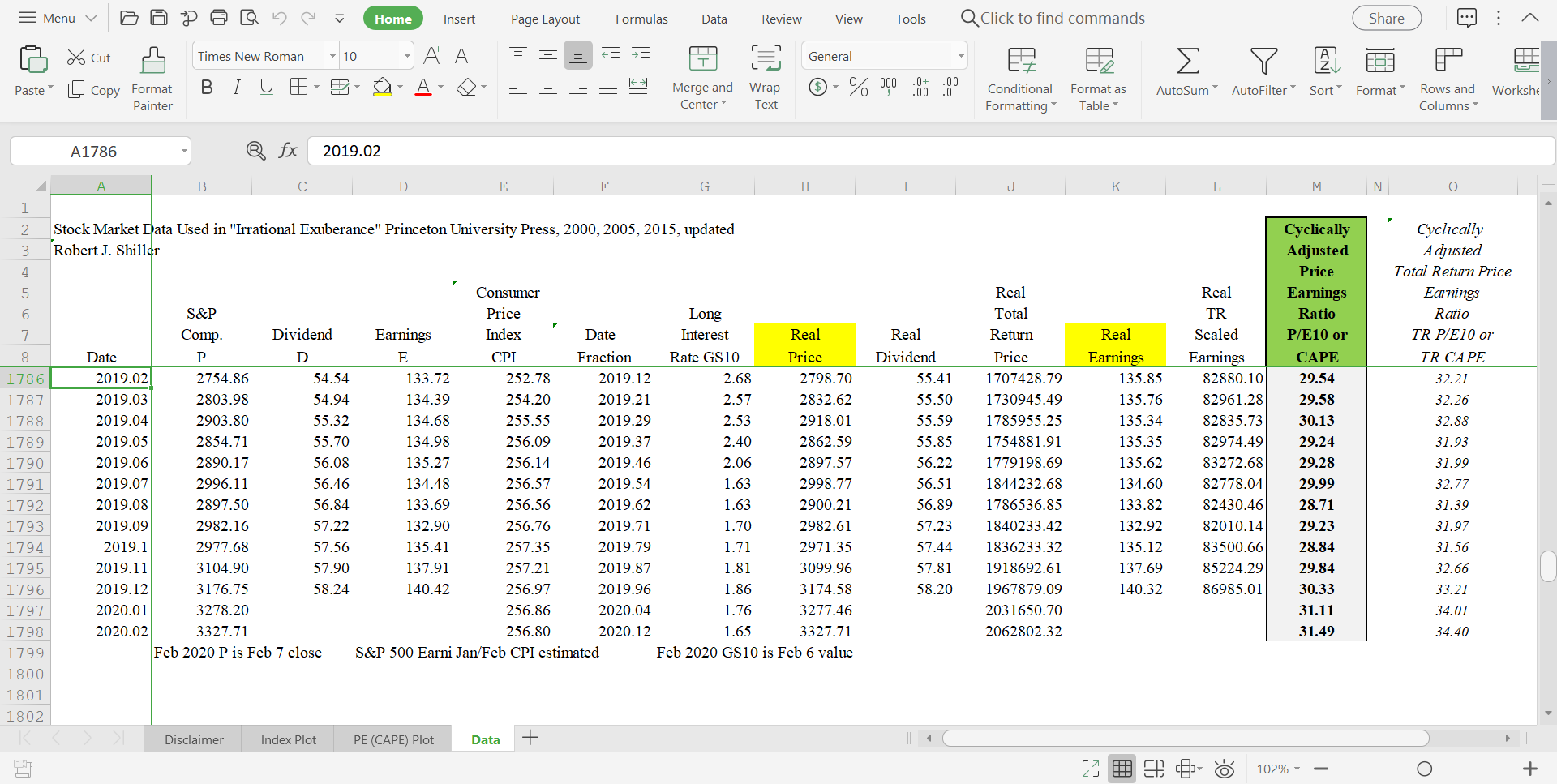Open Merge and Center
Viewport: 1557px width, 784px height.
702,77
